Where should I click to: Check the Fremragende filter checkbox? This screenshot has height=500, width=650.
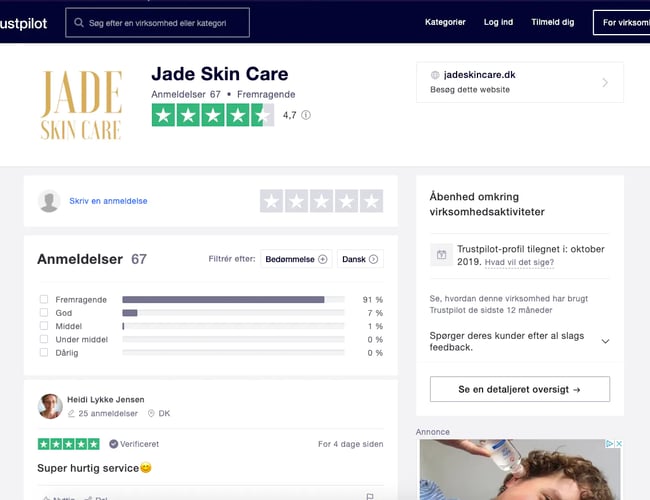click(44, 299)
